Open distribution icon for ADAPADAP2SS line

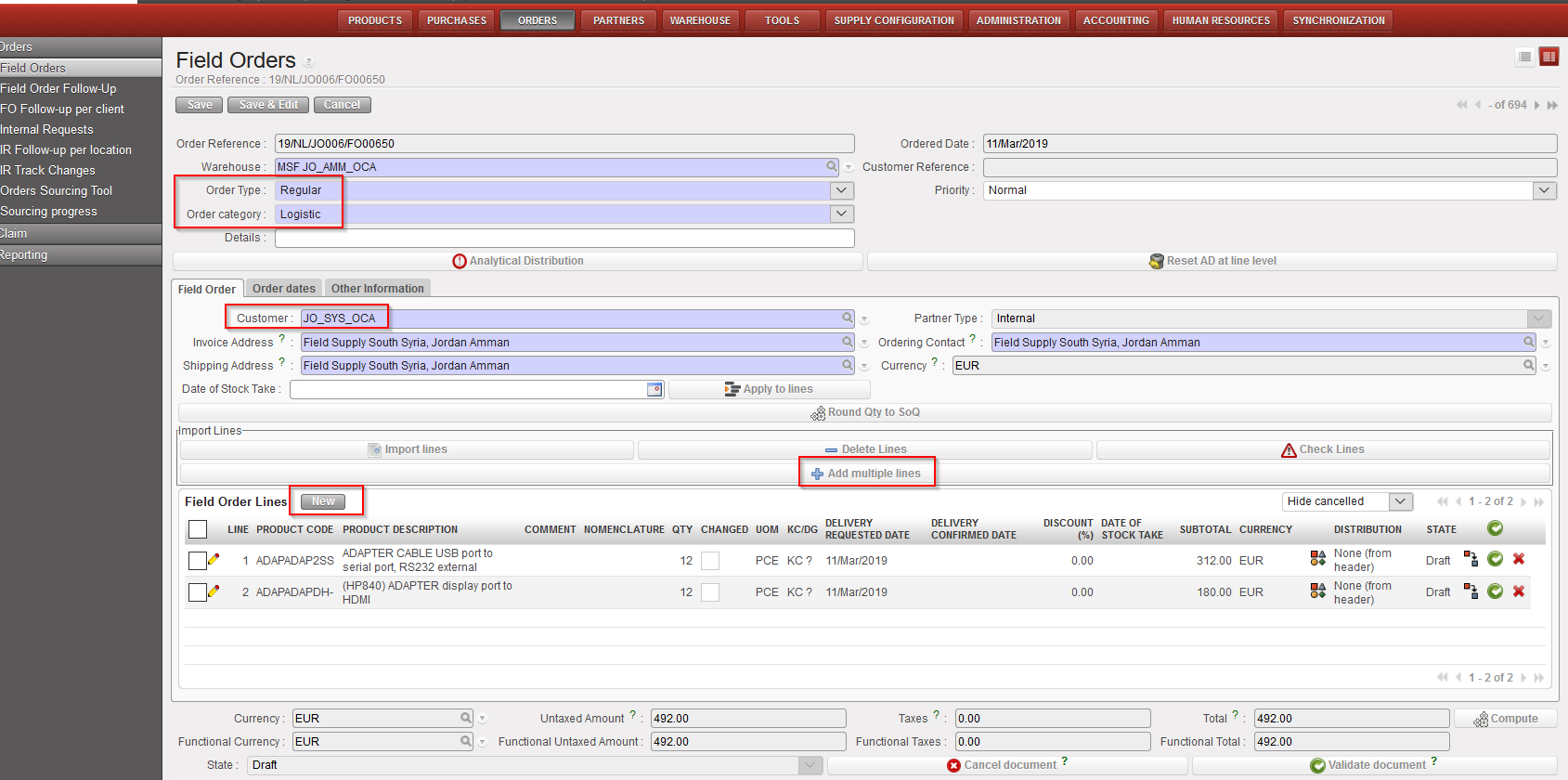(1317, 558)
